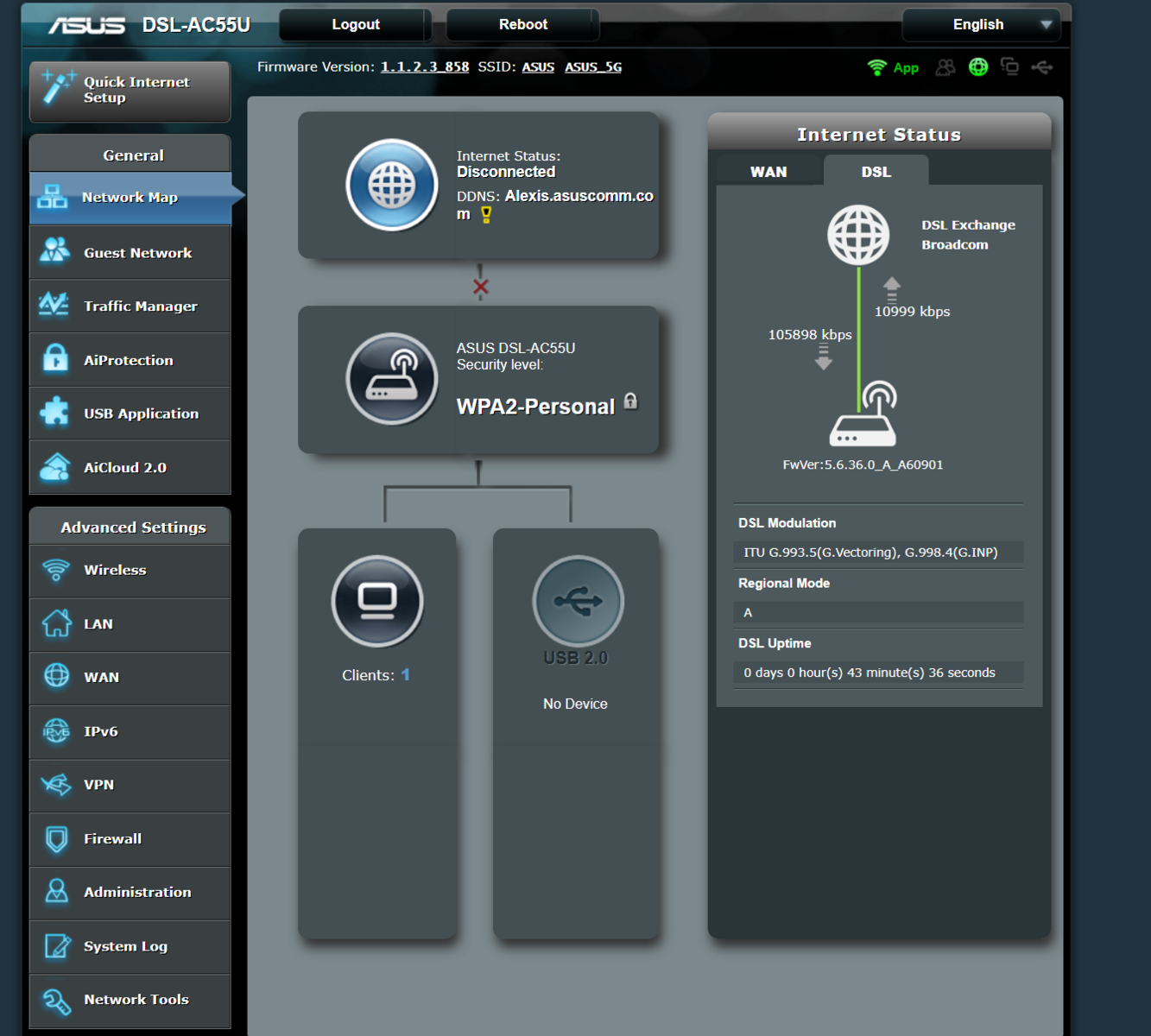Screen dimensions: 1151x1036
Task: Click the green App wifi icon
Action: (x=877, y=67)
